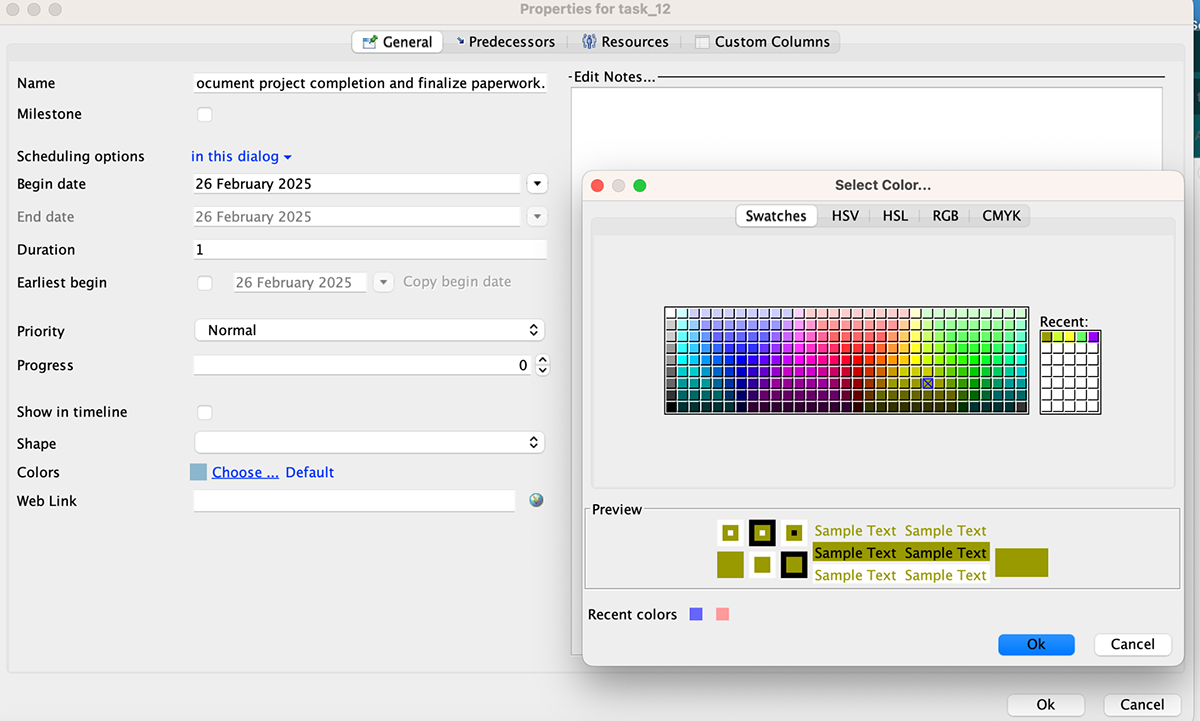
Task: Switch to the CMYK color tab
Action: coord(1001,216)
